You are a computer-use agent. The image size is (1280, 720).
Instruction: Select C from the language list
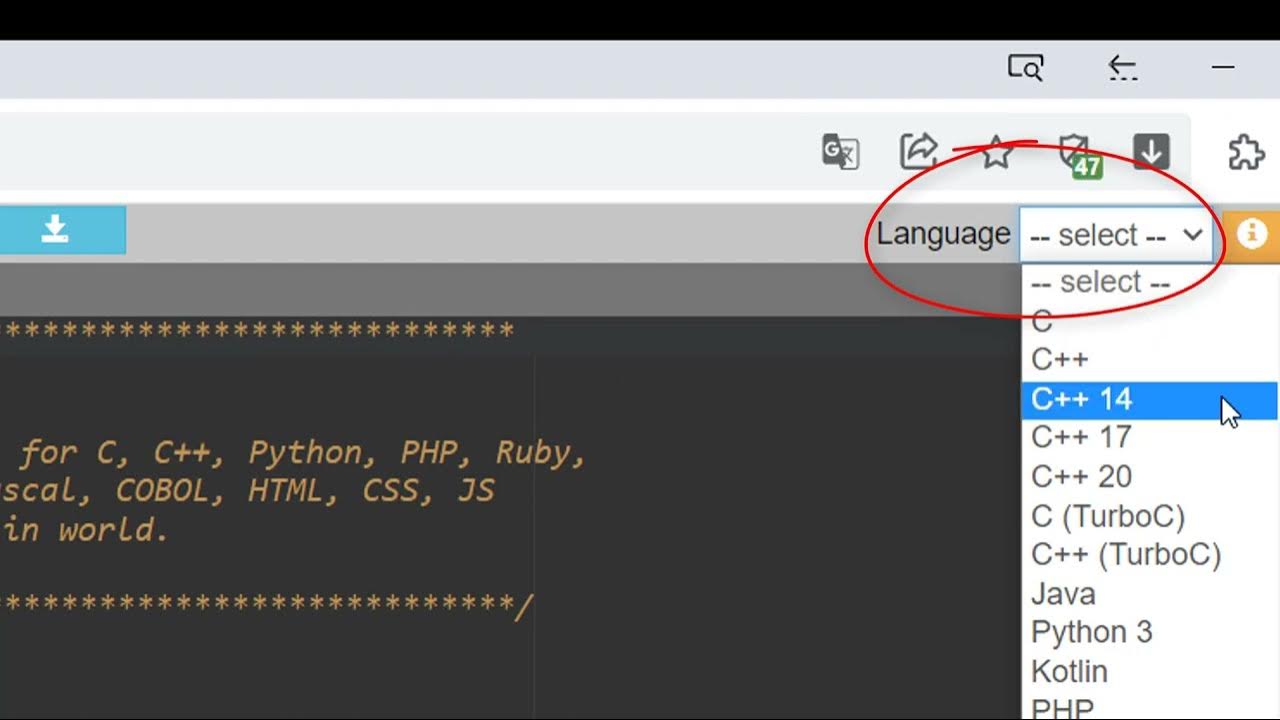point(1042,321)
